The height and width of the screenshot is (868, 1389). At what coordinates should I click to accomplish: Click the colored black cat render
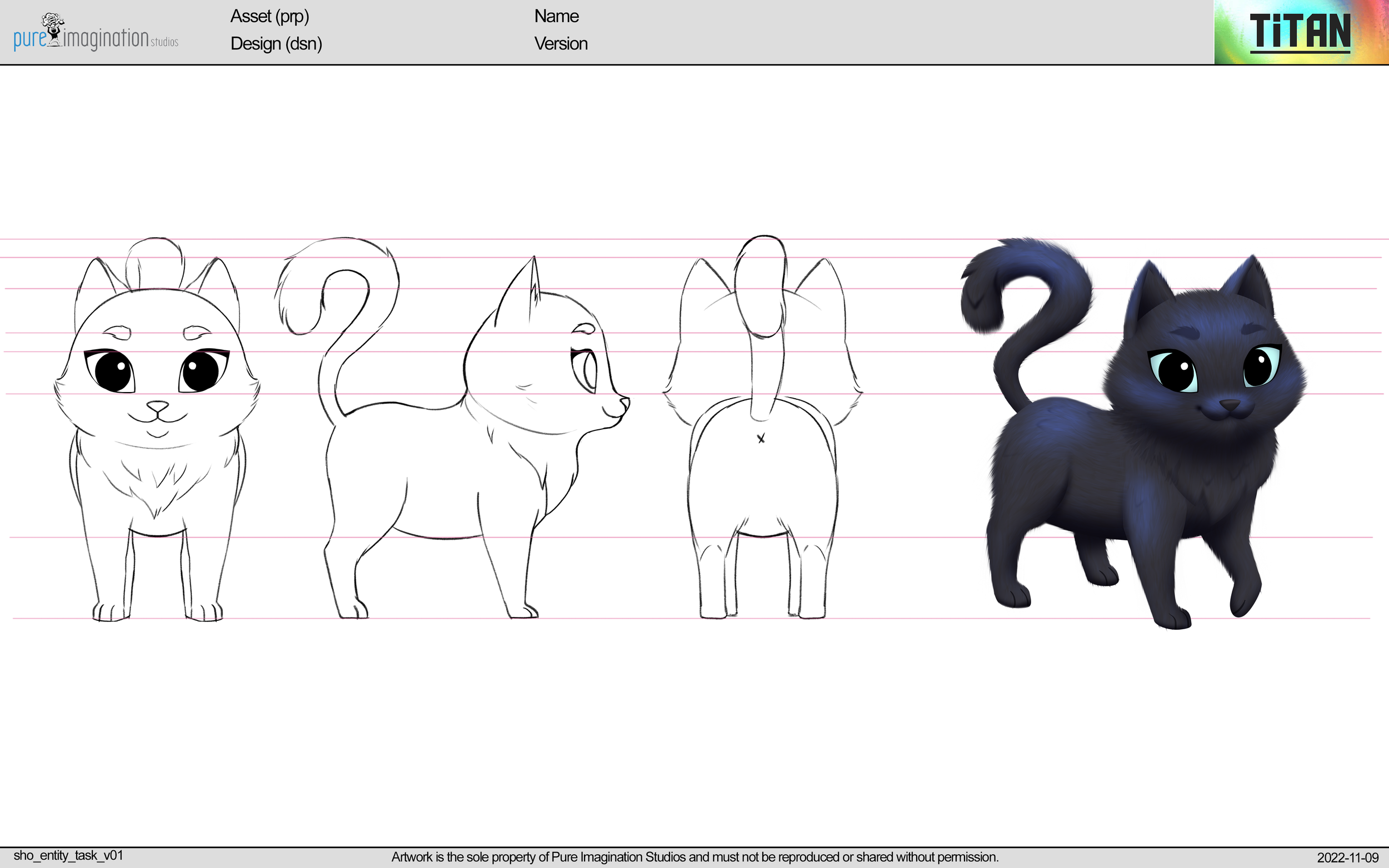[x=1143, y=459]
